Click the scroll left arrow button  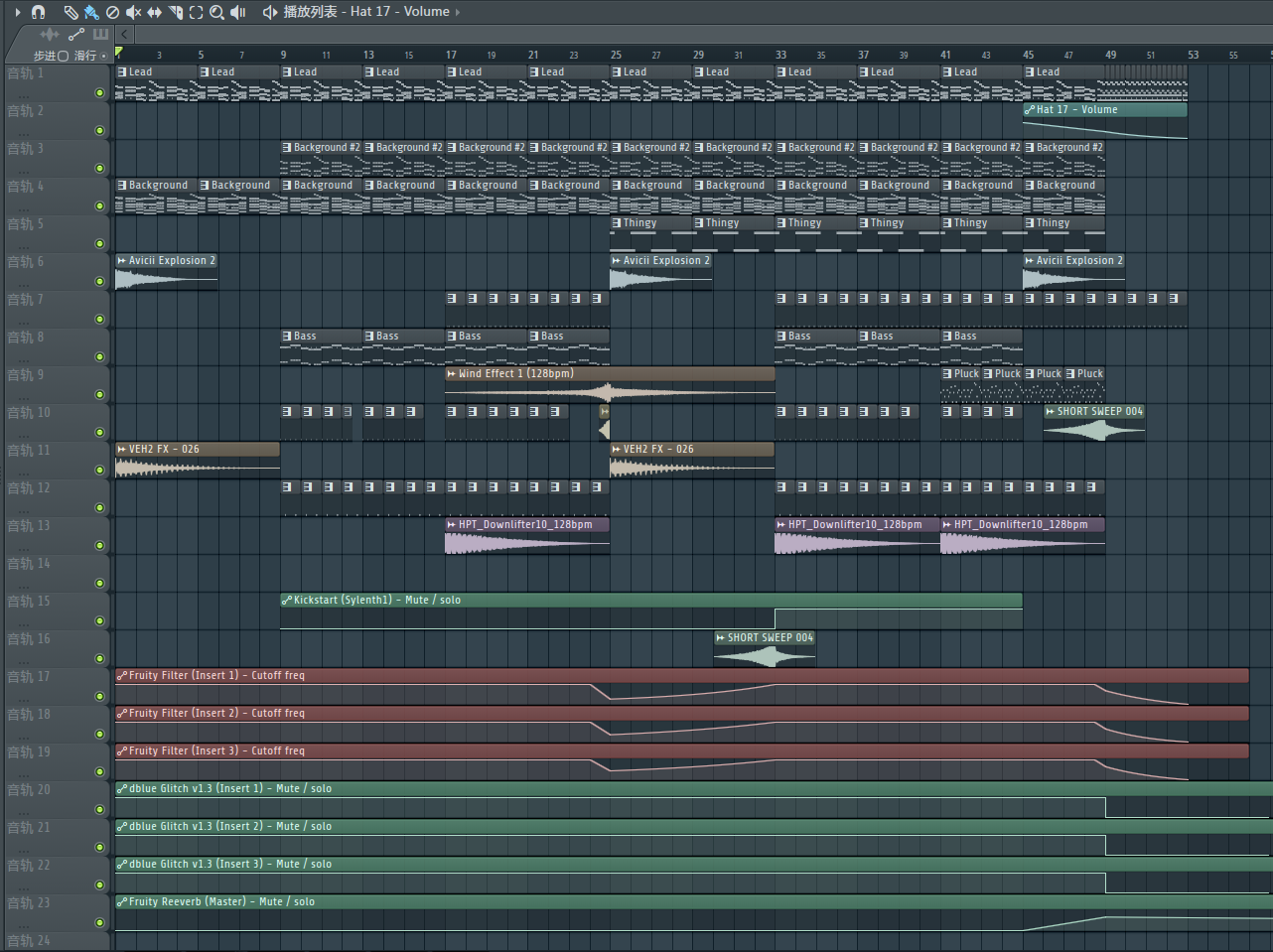point(125,35)
